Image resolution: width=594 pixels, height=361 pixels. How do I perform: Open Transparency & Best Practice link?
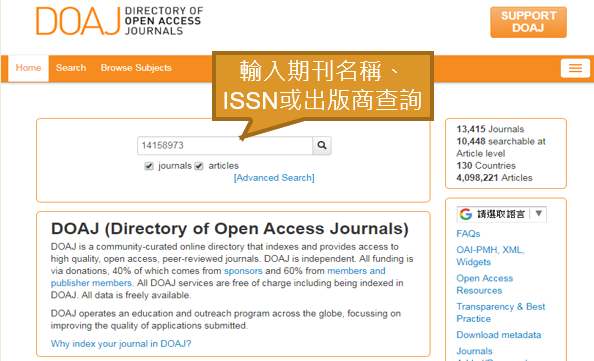click(x=500, y=313)
